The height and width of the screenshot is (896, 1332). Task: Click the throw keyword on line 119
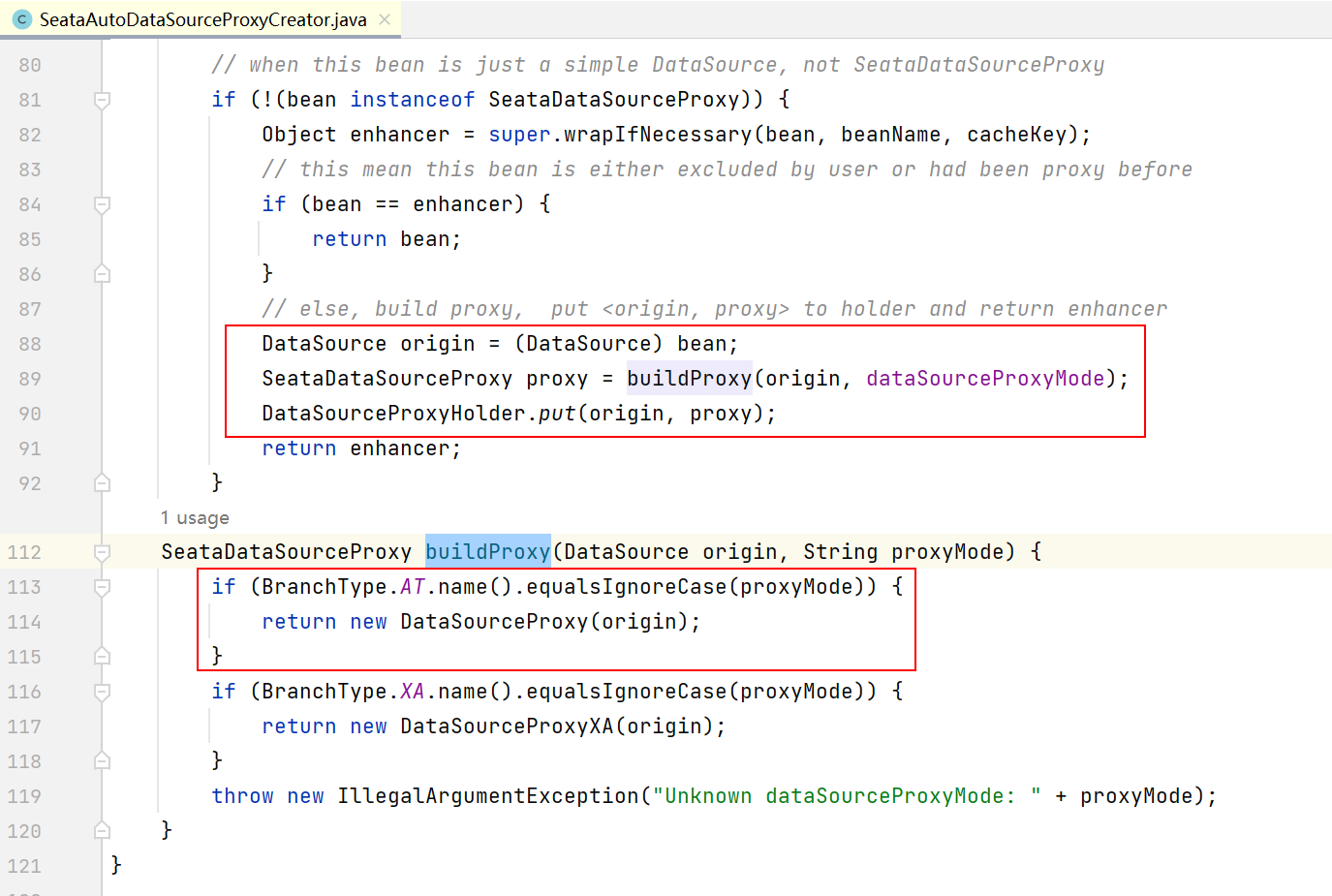242,796
